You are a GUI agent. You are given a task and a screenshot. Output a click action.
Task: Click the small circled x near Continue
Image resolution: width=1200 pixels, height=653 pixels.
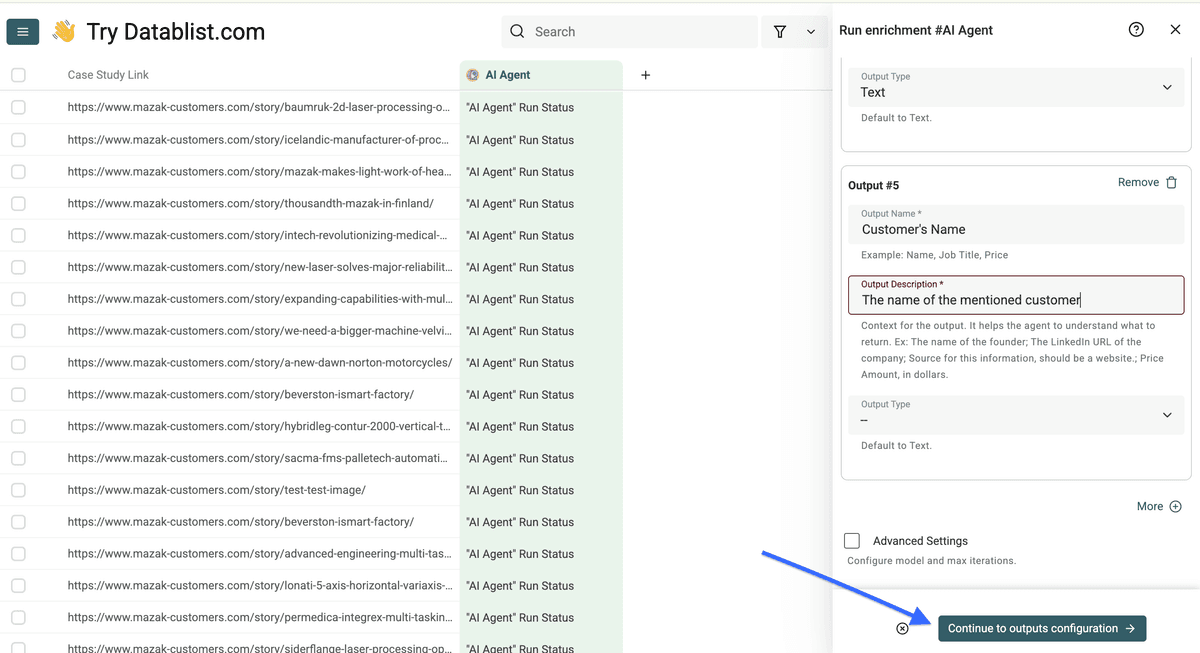pyautogui.click(x=902, y=628)
